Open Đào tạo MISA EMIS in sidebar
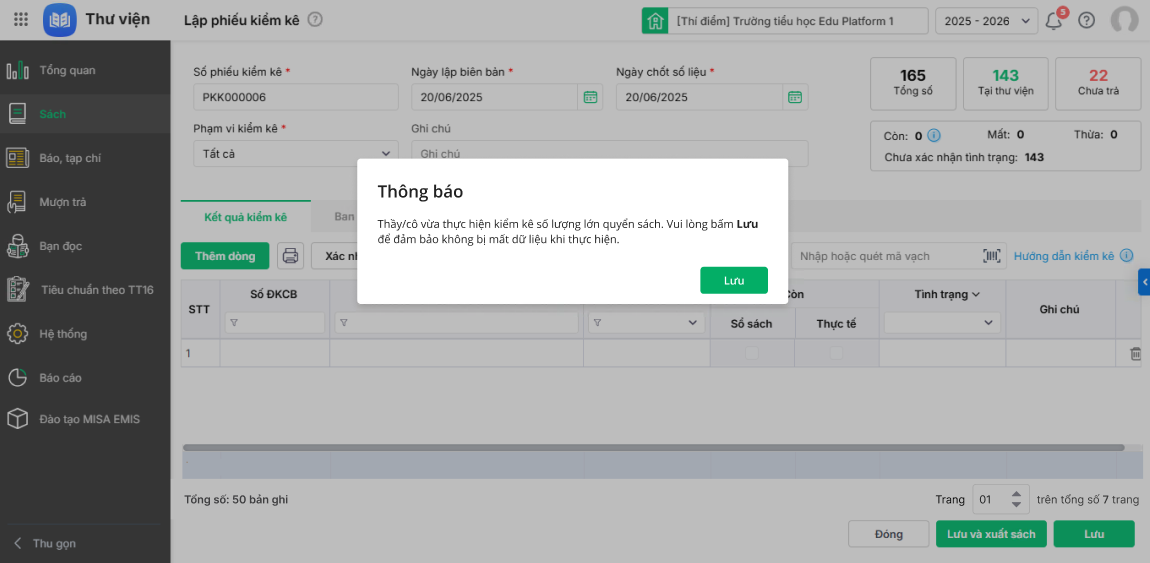Screen dimensions: 1150x563 coord(85,419)
